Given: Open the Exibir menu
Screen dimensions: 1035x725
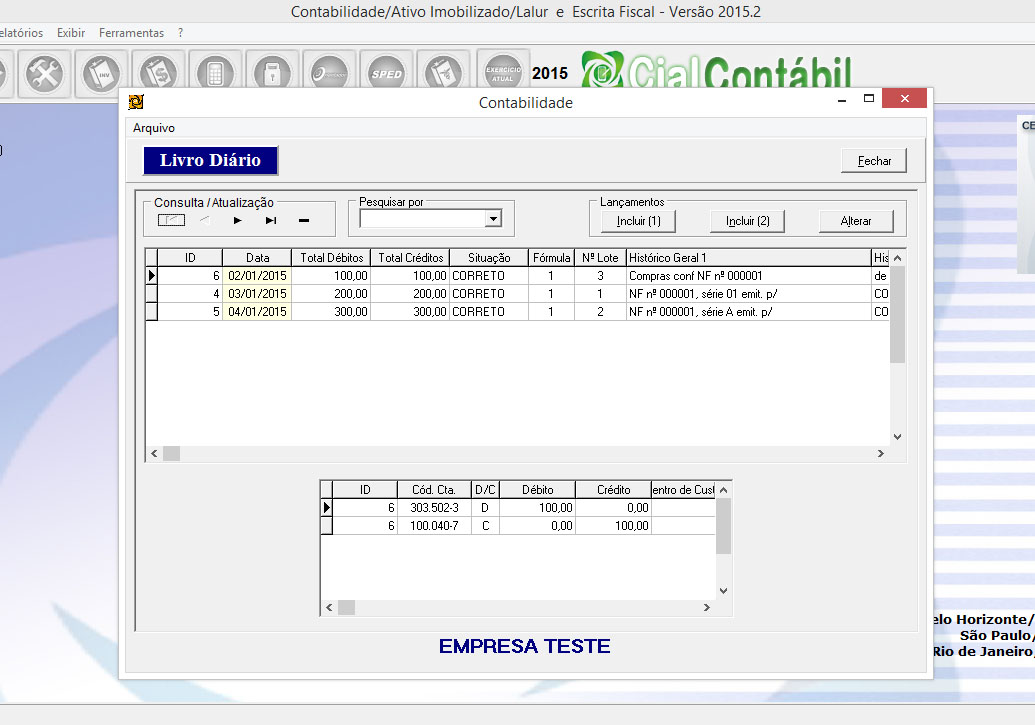Looking at the screenshot, I should [x=71, y=33].
